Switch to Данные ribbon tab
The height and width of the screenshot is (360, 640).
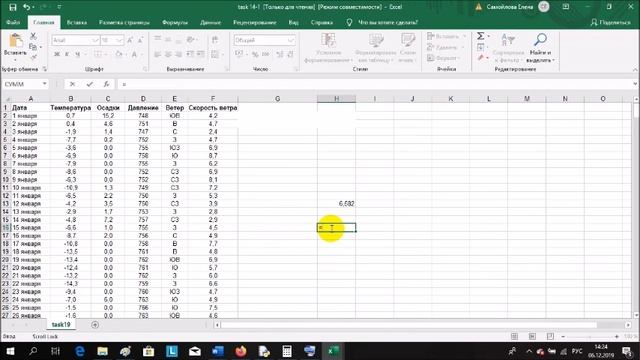point(210,22)
